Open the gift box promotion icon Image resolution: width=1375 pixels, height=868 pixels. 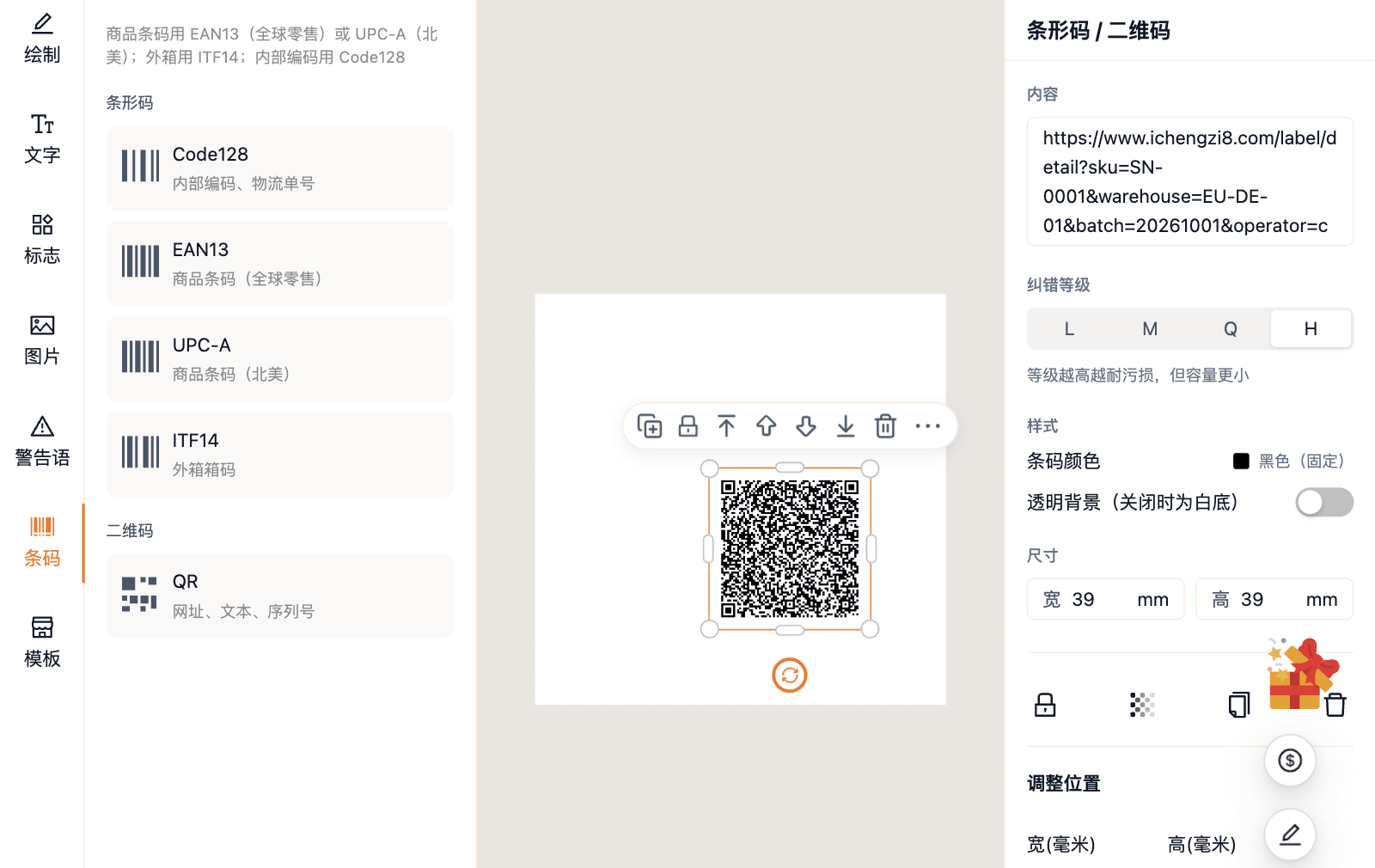click(1302, 674)
